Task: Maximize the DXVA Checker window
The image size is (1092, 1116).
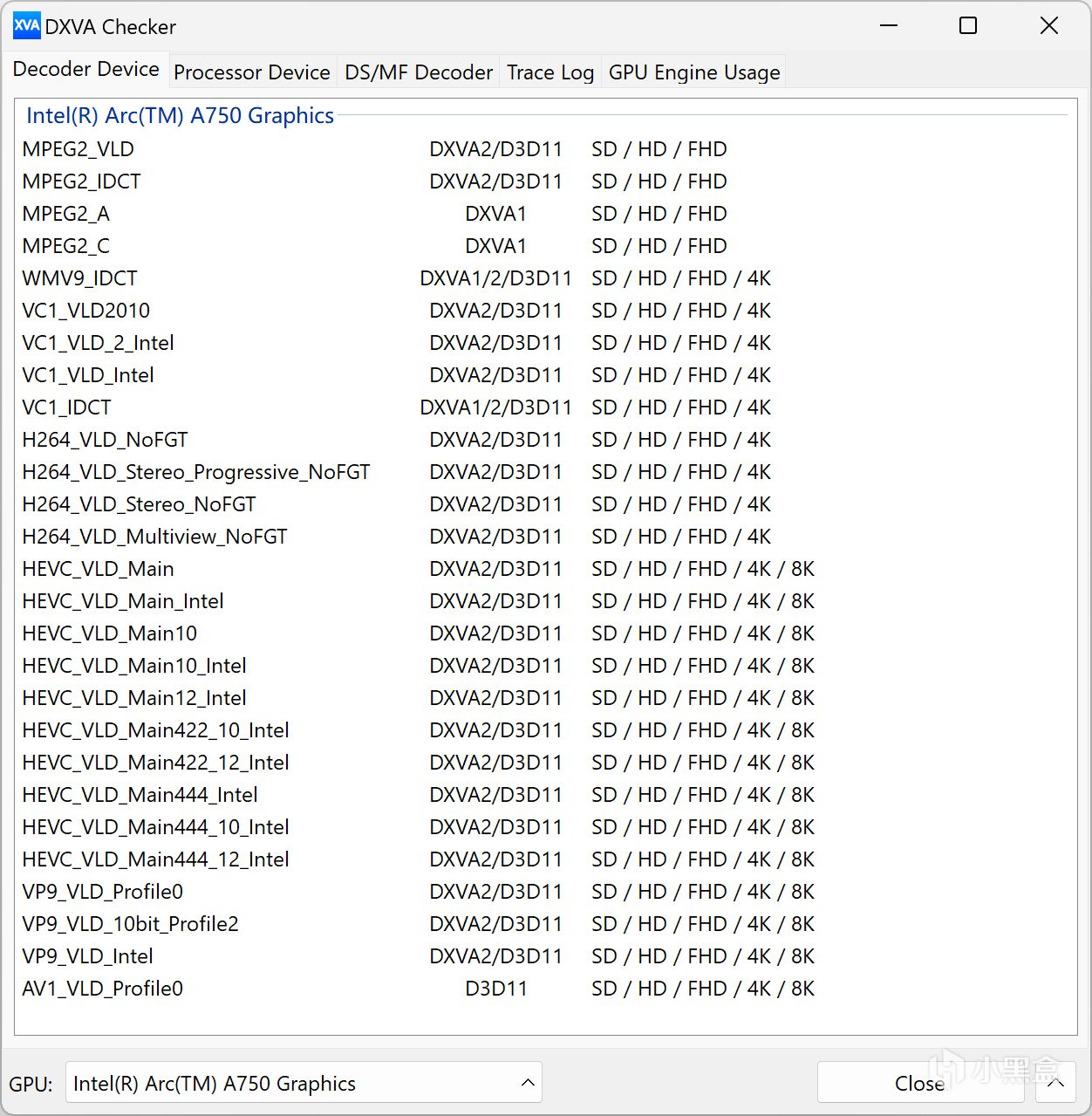Action: point(968,26)
